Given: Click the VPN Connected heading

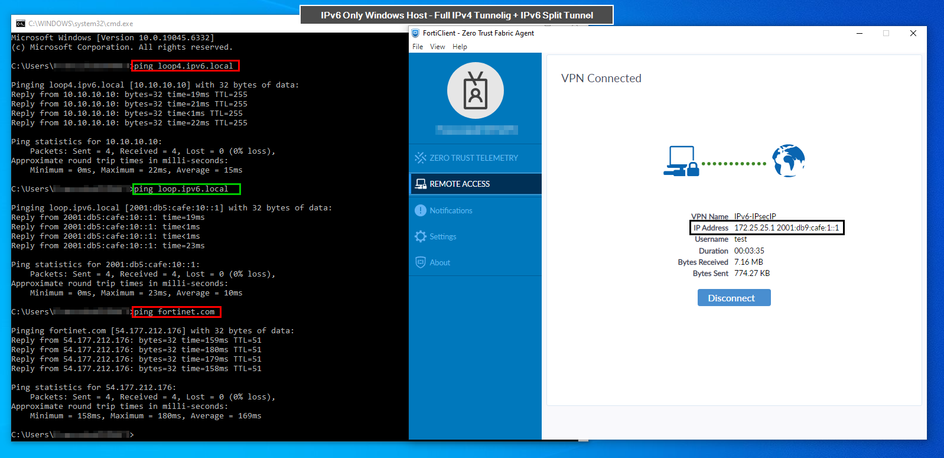Looking at the screenshot, I should point(601,78).
